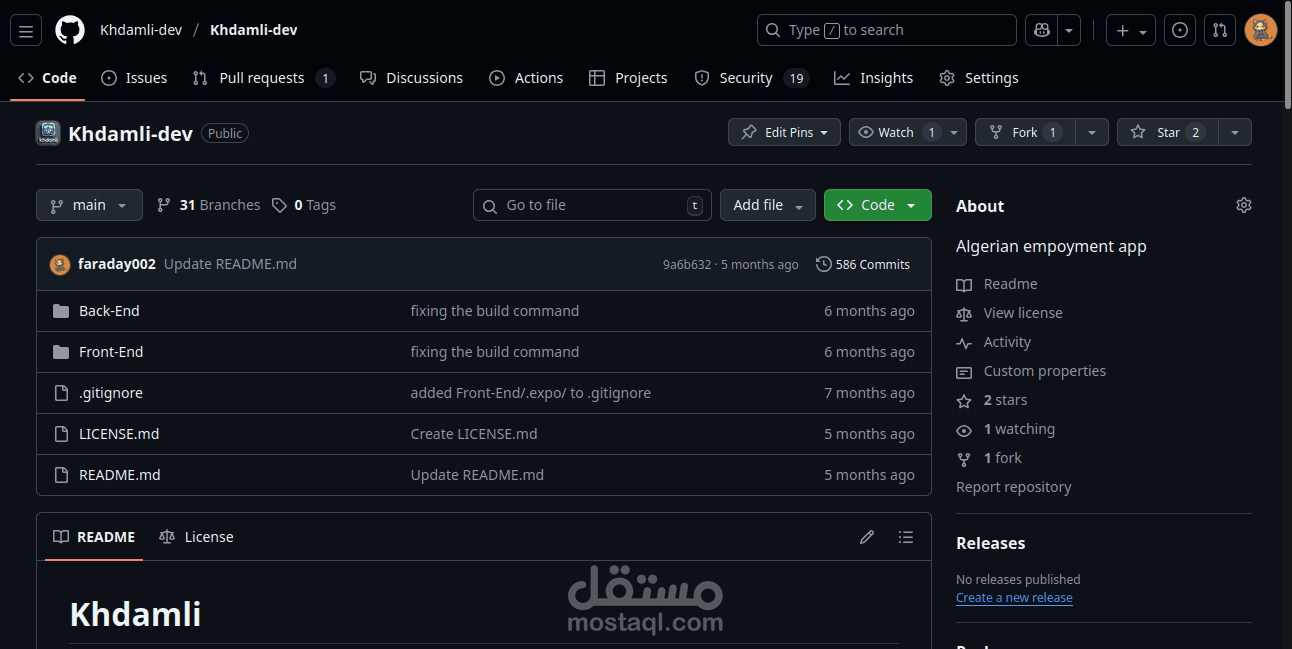Open the 'added Front-End/.expo/ to .gitignore' commit message
This screenshot has height=649, width=1292.
(x=531, y=393)
